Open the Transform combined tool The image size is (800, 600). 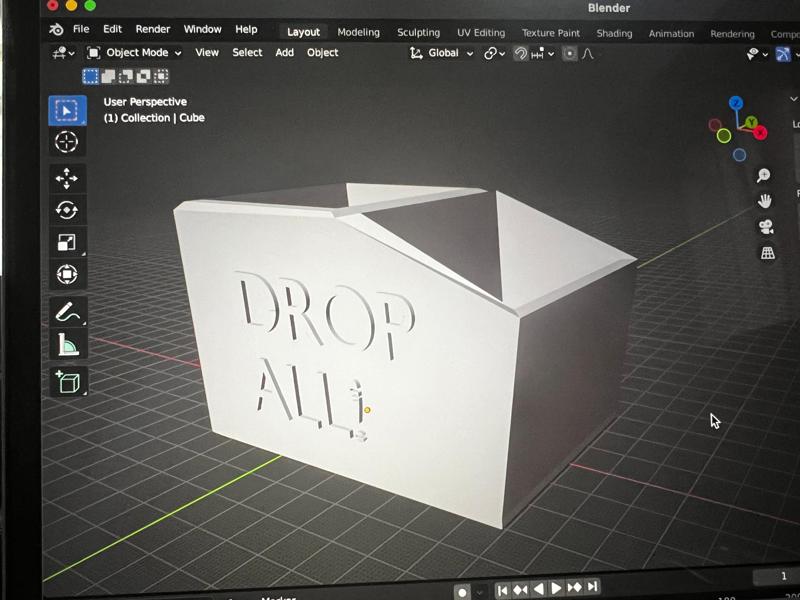pos(67,273)
